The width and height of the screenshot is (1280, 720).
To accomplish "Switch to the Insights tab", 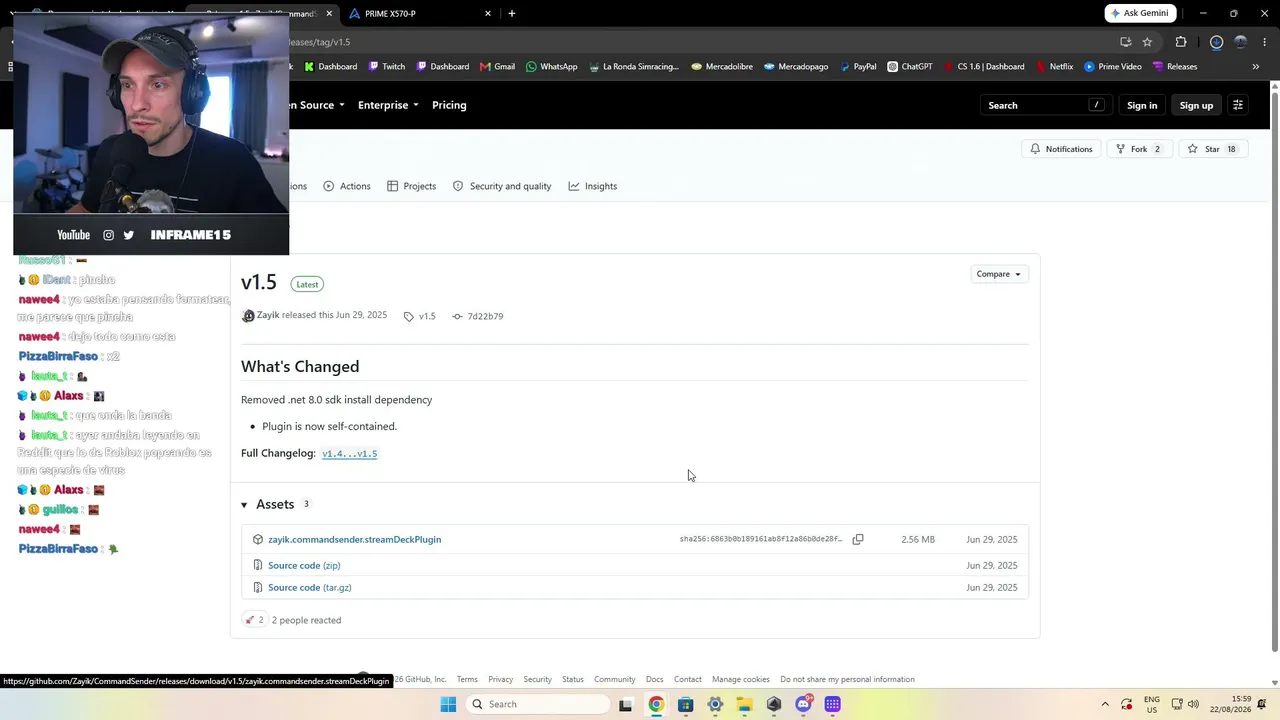I will (x=593, y=186).
